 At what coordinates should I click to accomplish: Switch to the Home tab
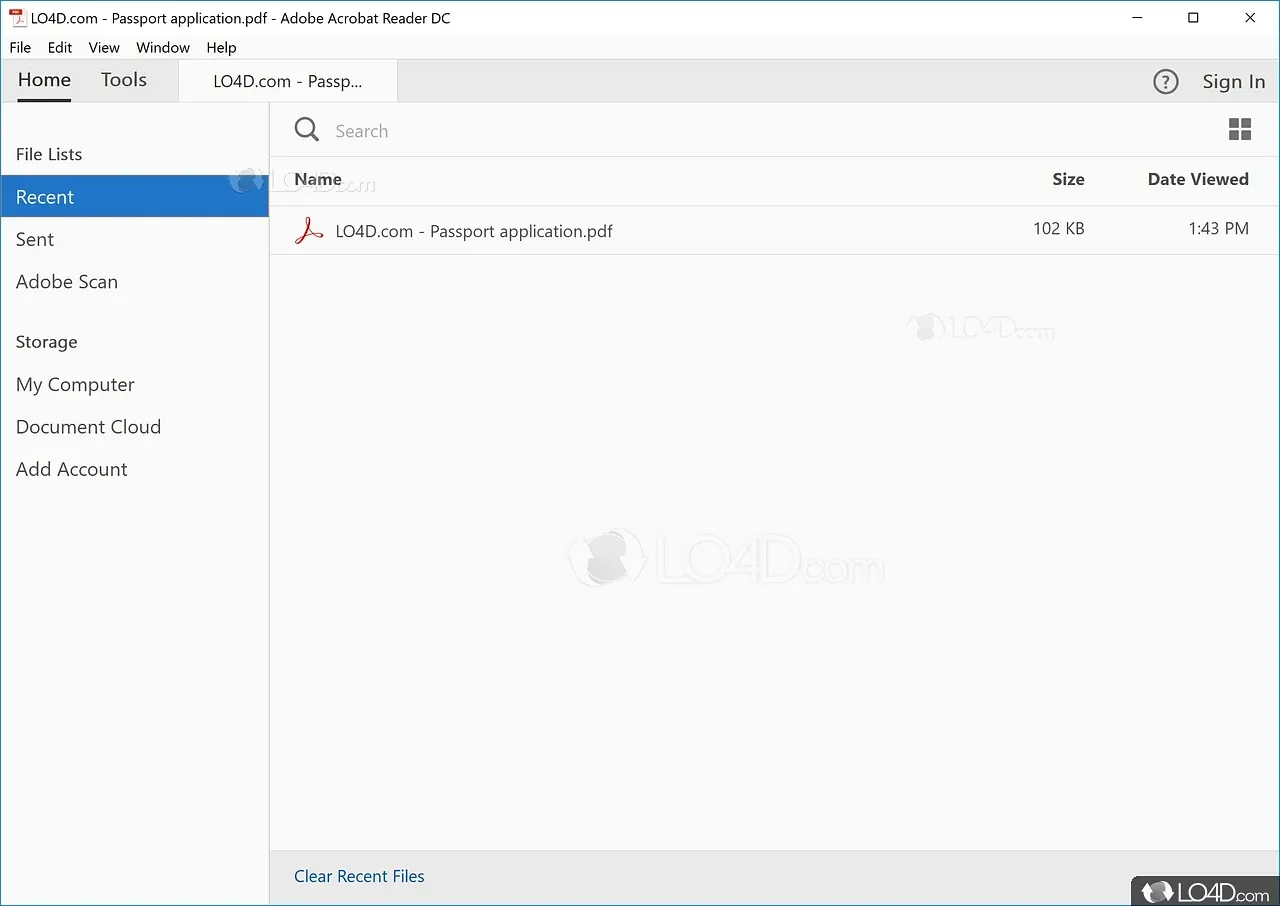44,80
